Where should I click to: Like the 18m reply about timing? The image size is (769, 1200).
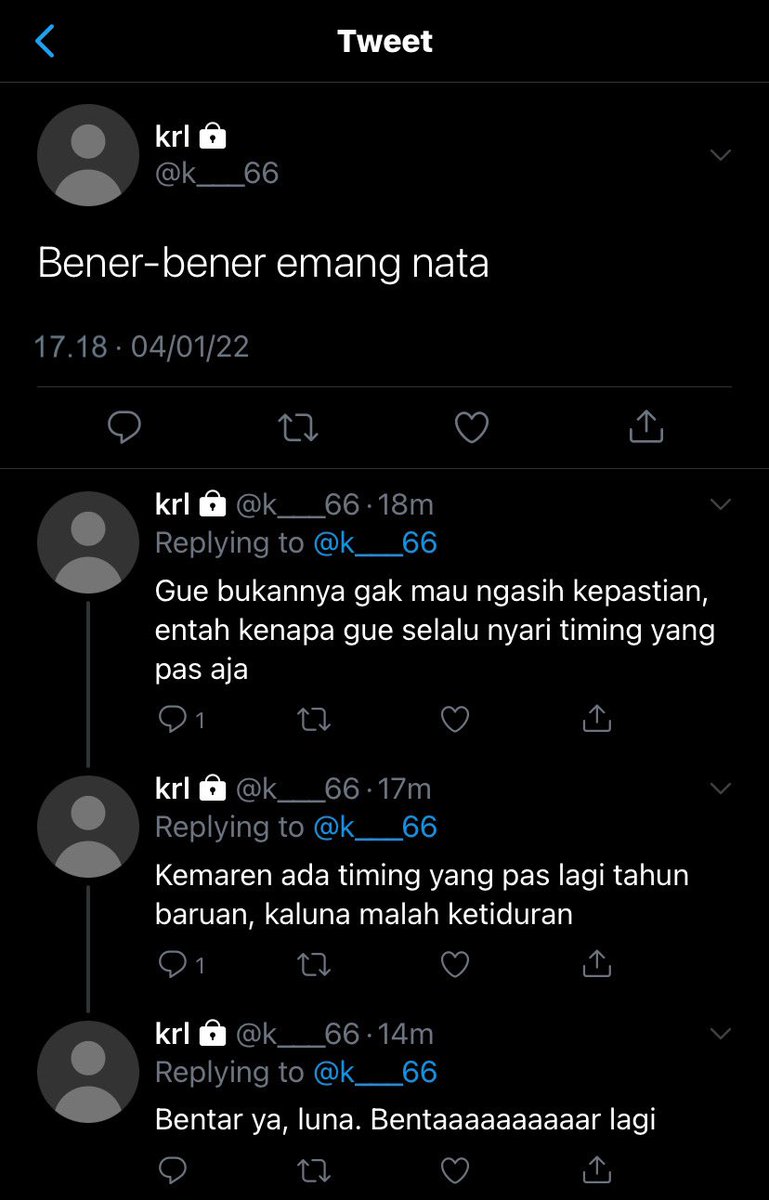[x=455, y=718]
